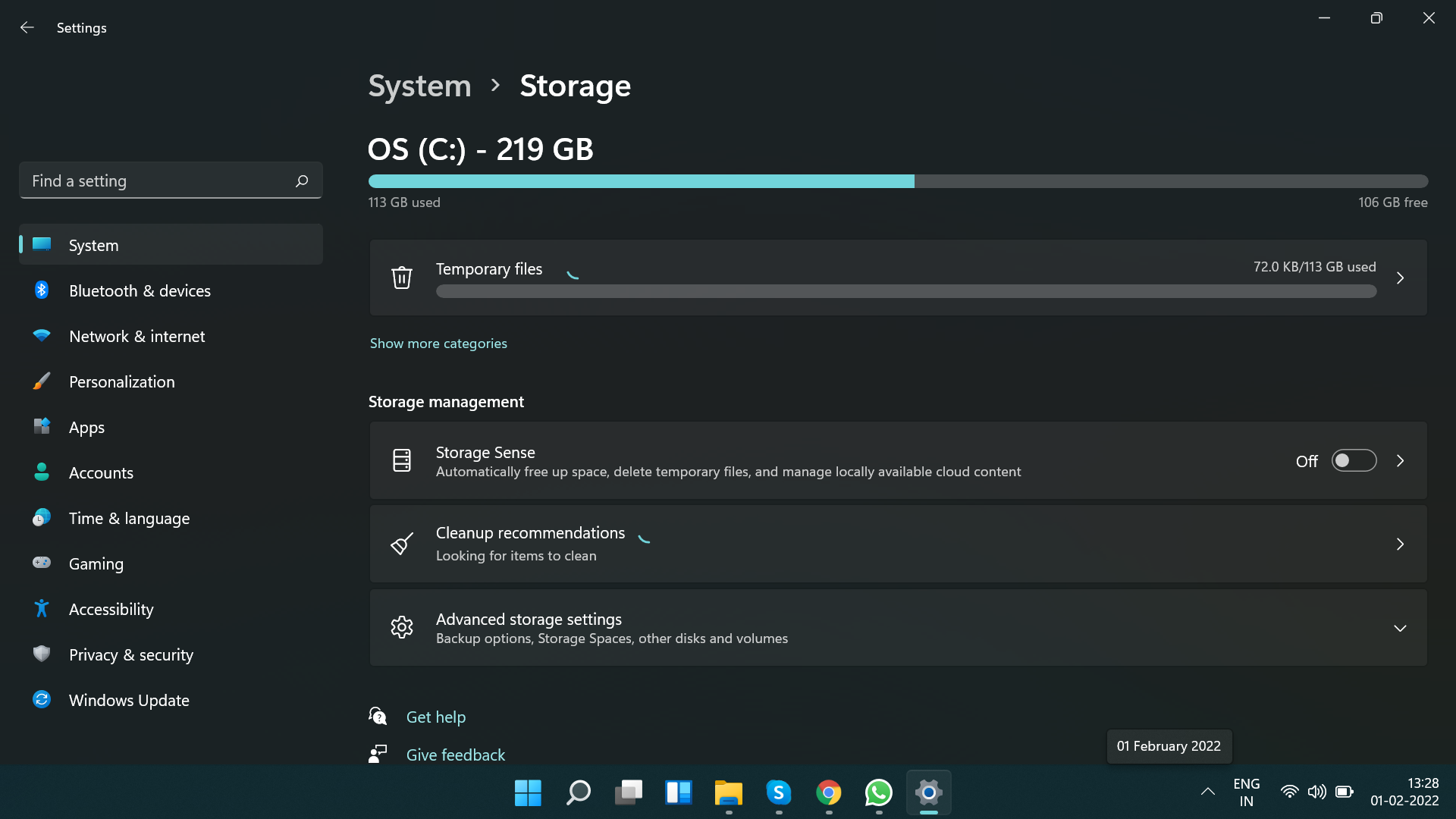This screenshot has width=1456, height=819.
Task: Open Temporary files details arrow
Action: pyautogui.click(x=1400, y=278)
